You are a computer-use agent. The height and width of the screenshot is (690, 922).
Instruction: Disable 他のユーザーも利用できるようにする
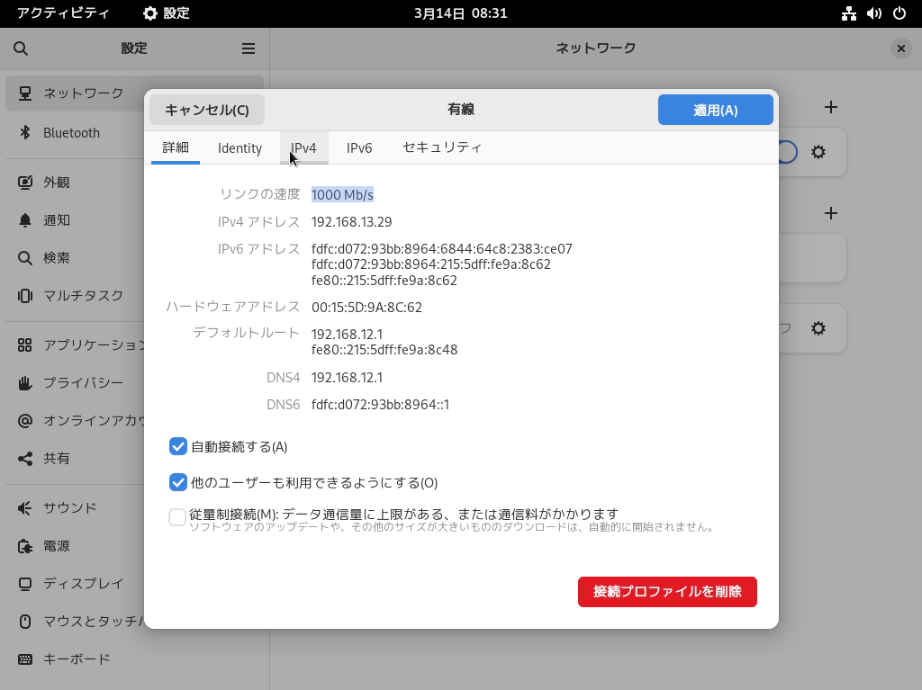pyautogui.click(x=177, y=482)
